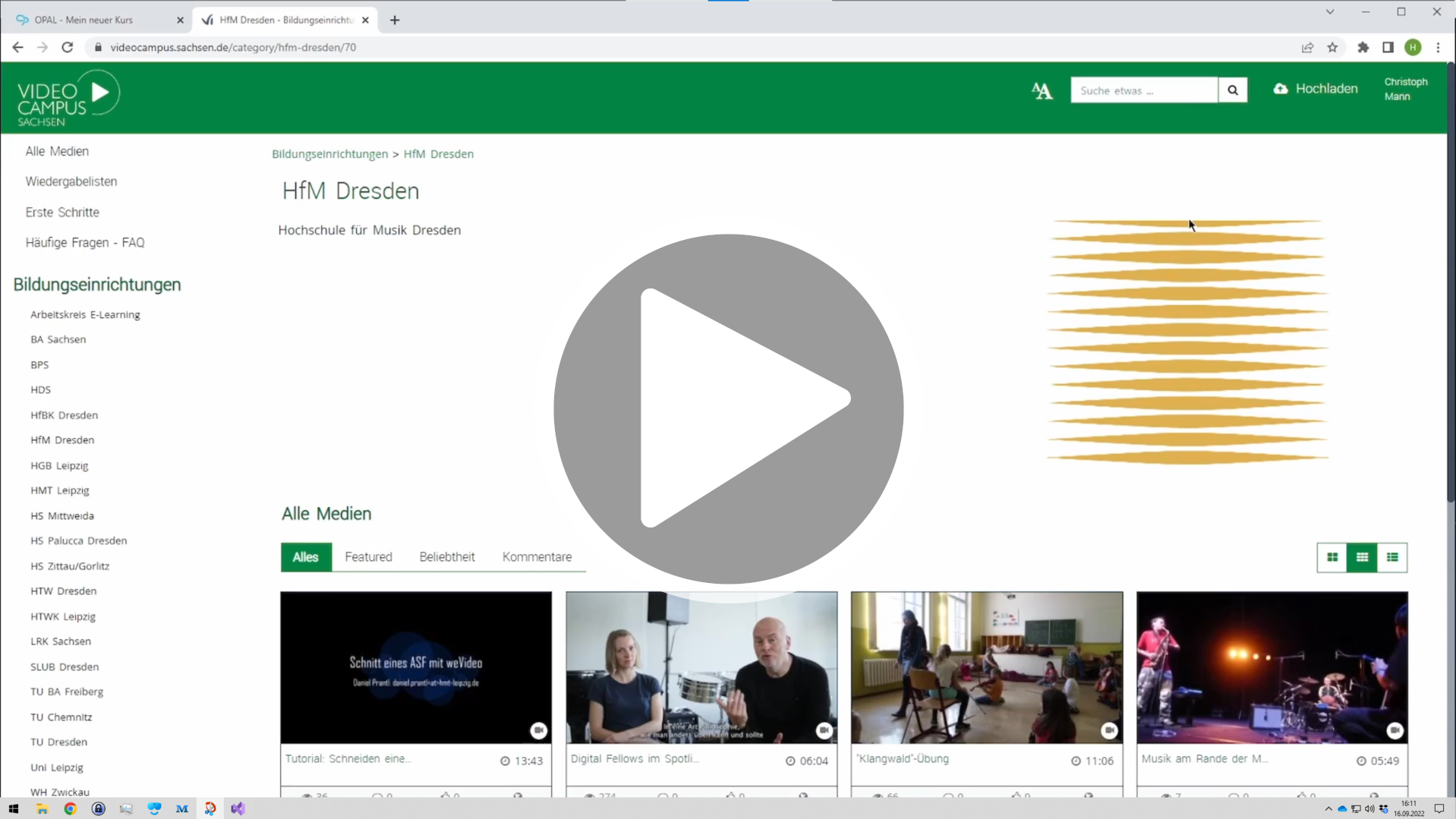Open TU Dresden category

59,742
